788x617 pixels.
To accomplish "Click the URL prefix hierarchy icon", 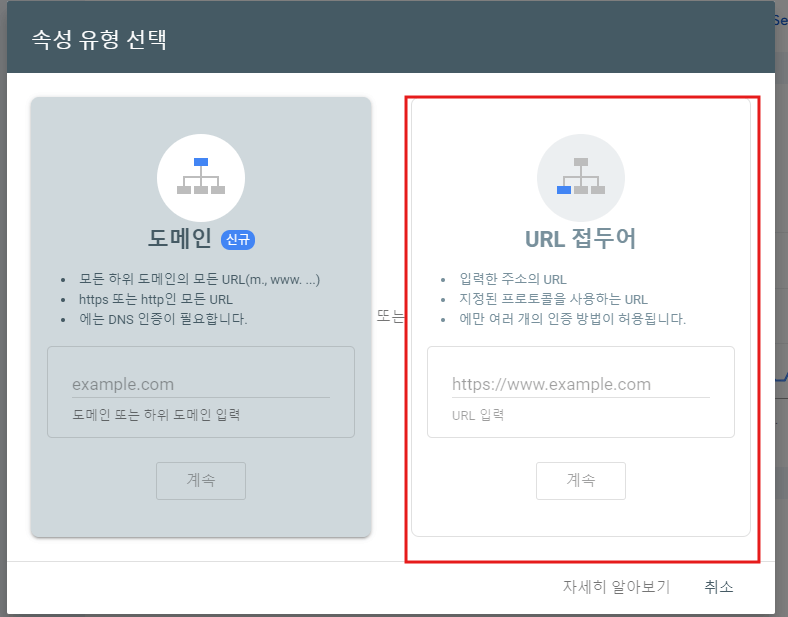I will click(x=581, y=177).
